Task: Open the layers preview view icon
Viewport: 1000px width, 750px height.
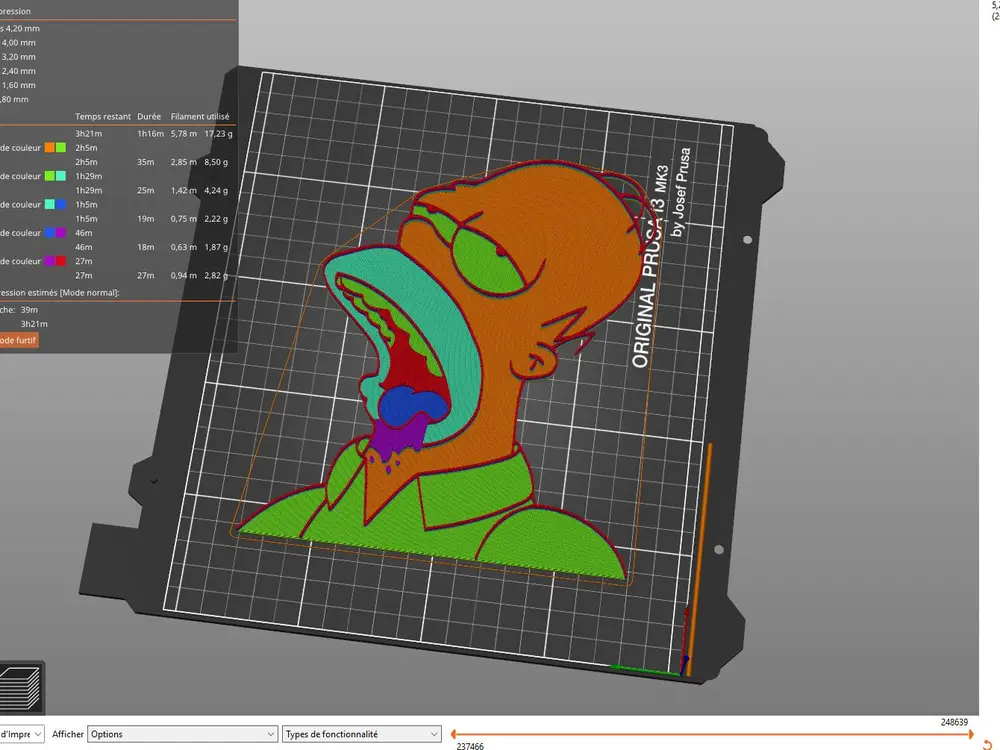Action: pyautogui.click(x=21, y=688)
